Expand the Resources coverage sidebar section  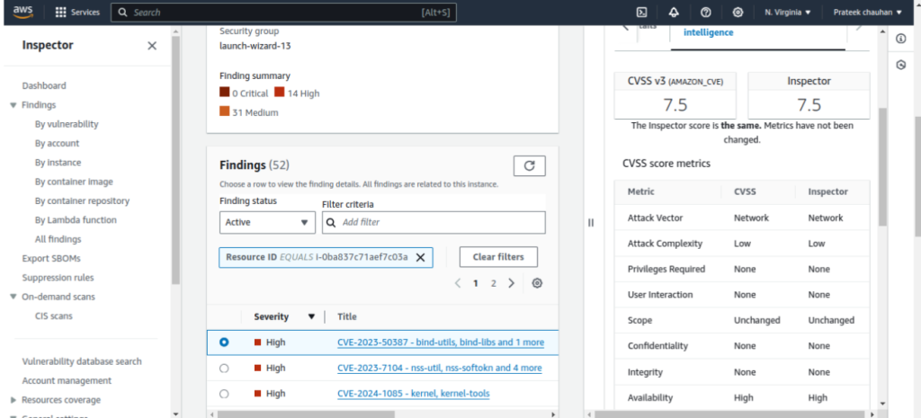14,400
